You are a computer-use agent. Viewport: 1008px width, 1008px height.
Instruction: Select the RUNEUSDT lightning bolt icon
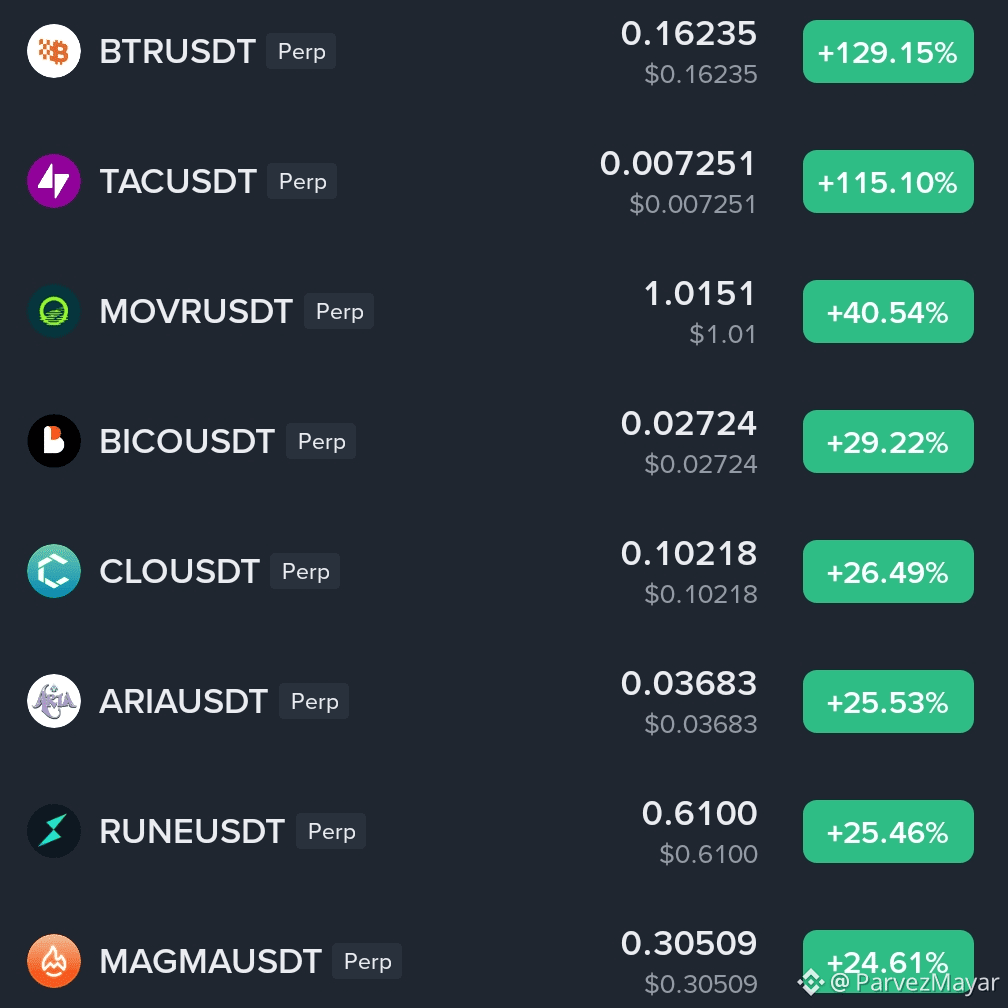[x=54, y=831]
